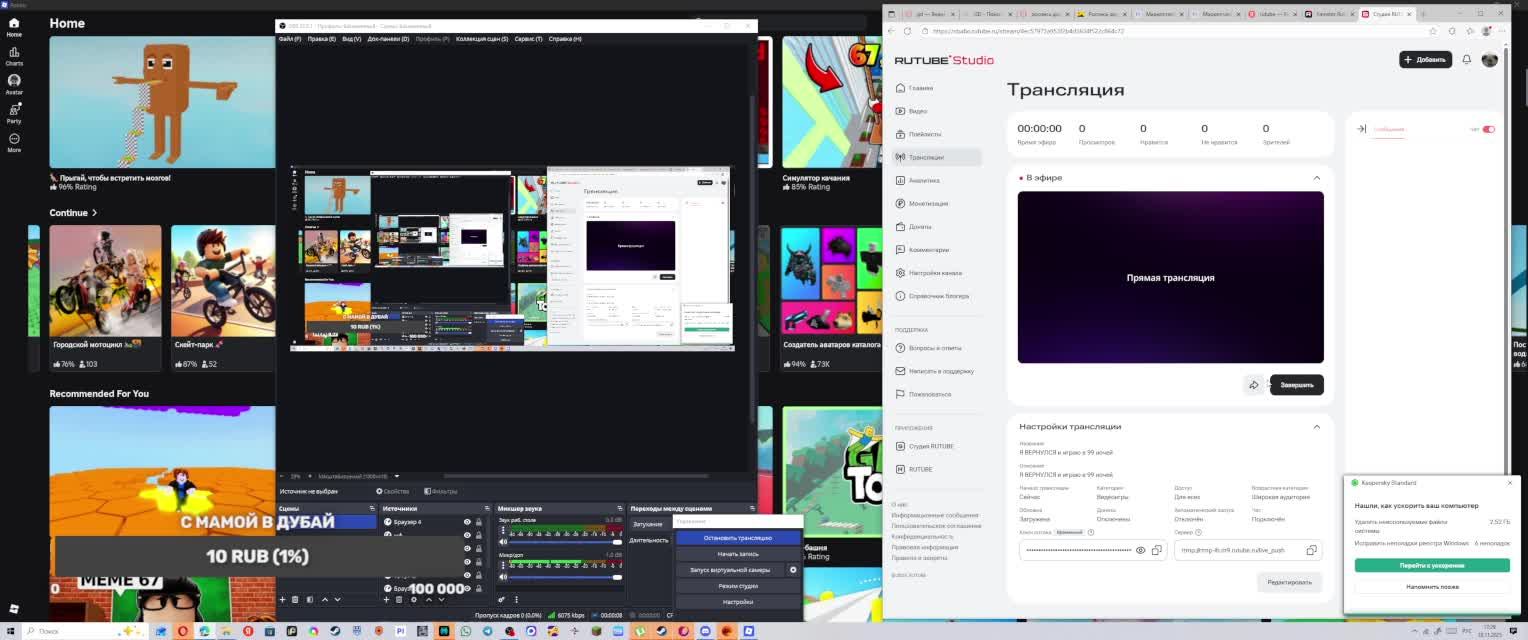This screenshot has height=640, width=1528.
Task: Open Avatar in Roblox left sidebar
Action: click(14, 85)
